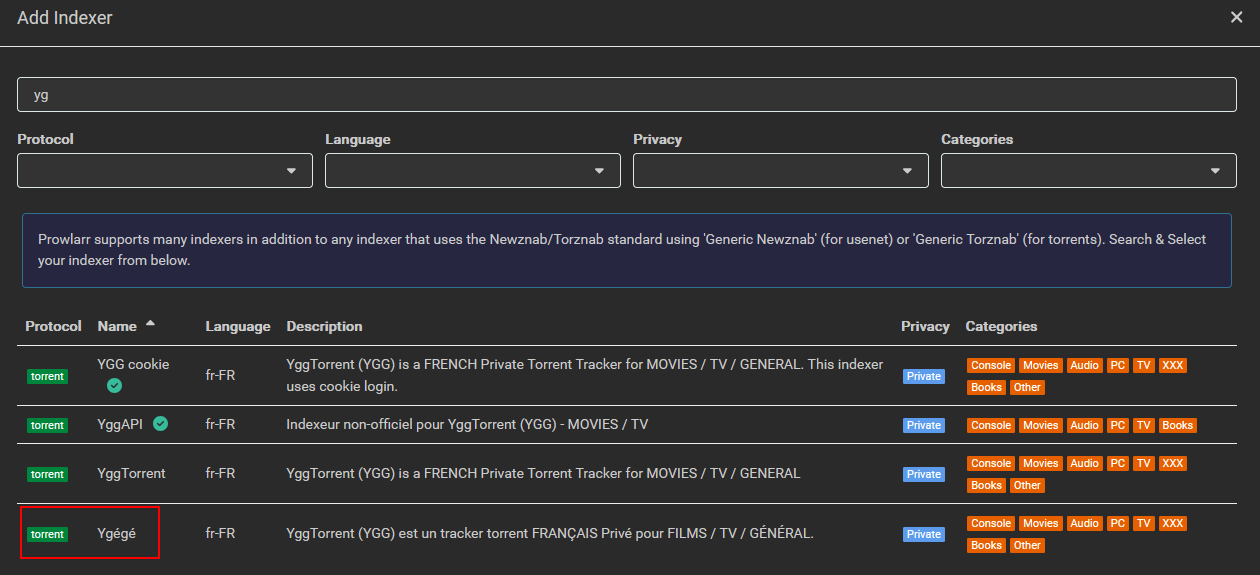This screenshot has width=1260, height=575.
Task: Click the sort arrow beside Name
Action: pos(151,324)
